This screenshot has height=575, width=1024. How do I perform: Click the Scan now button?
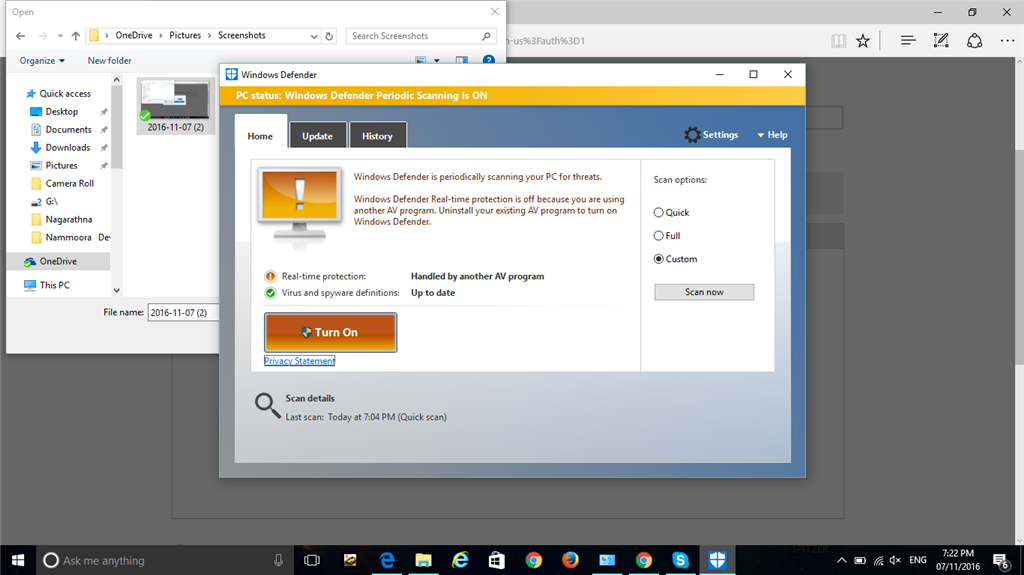tap(704, 292)
